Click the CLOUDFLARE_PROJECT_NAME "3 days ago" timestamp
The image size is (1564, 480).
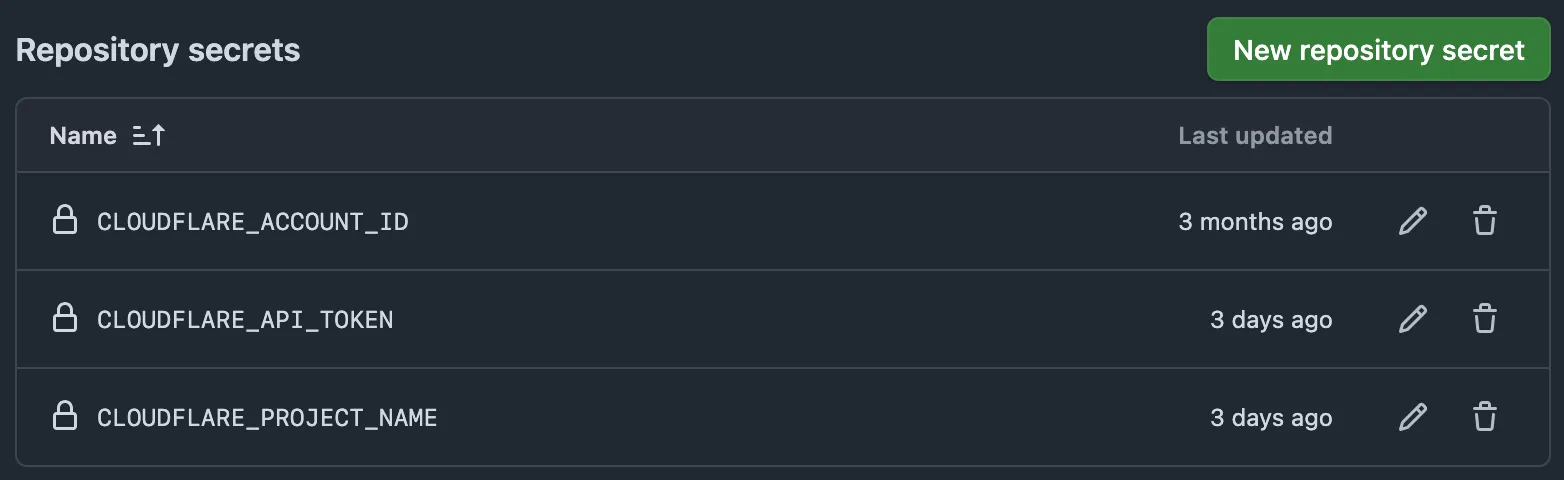point(1271,418)
